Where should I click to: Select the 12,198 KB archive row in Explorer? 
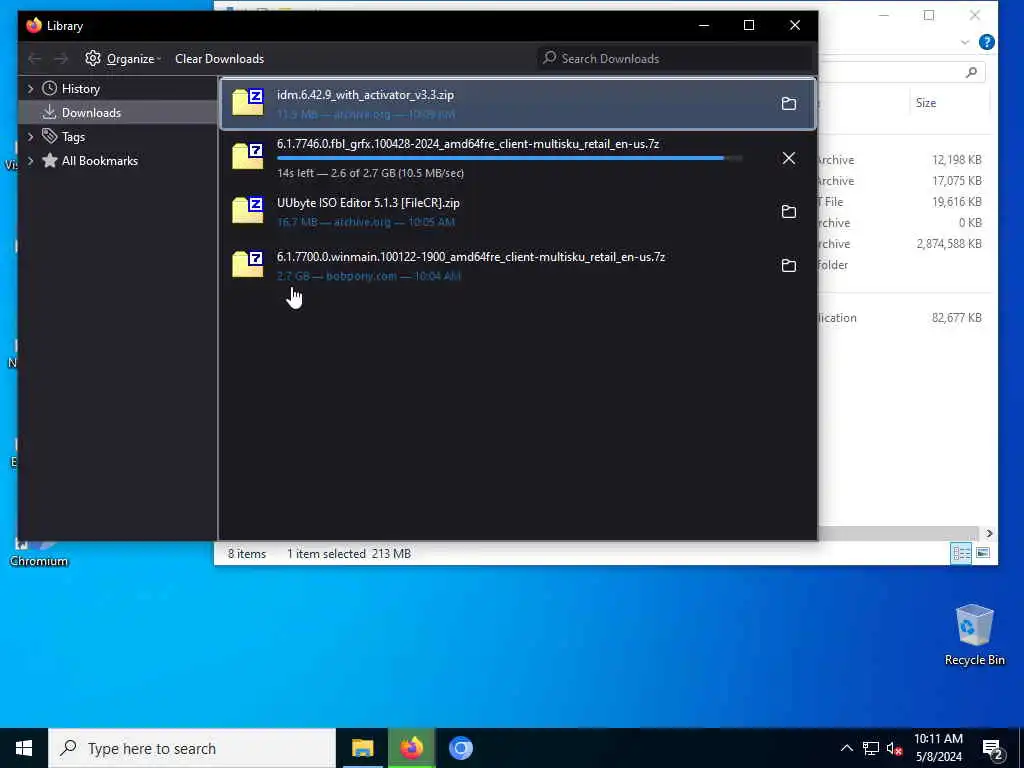pos(904,160)
